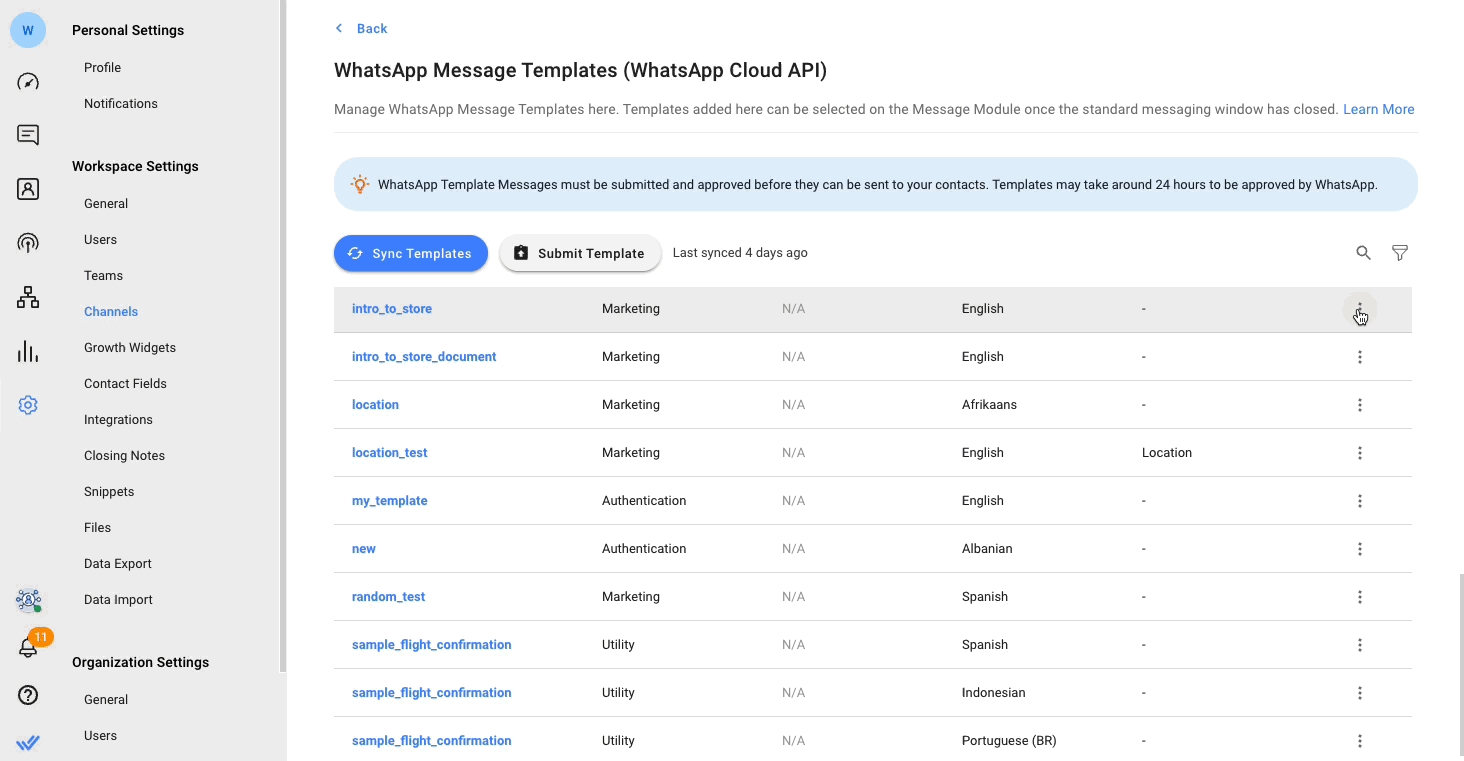Open the Messages chat icon in sidebar
Viewport: 1464px width, 761px height.
pos(28,135)
